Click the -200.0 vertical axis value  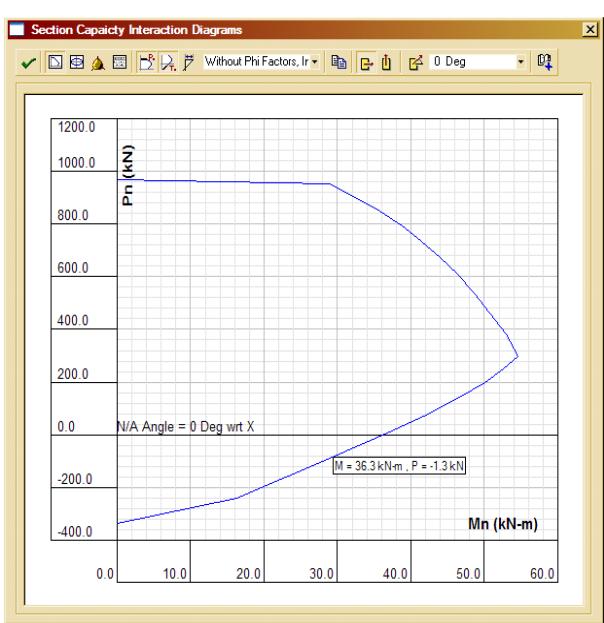(75, 479)
